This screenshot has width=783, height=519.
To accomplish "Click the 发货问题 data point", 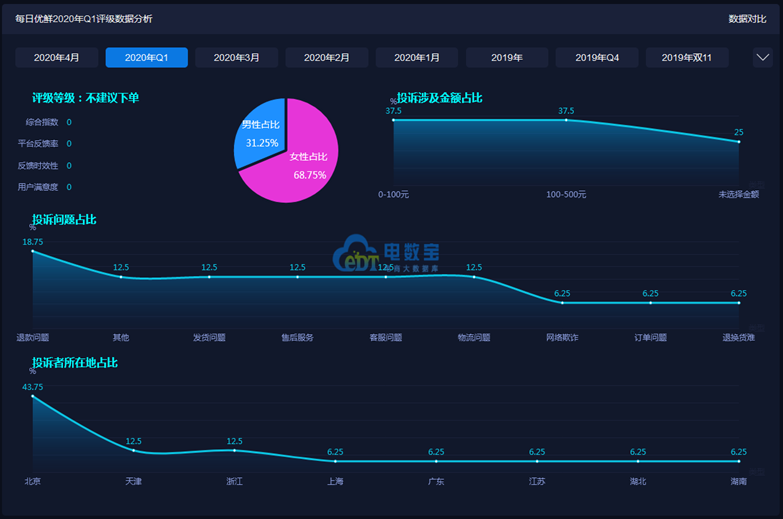I will pyautogui.click(x=209, y=277).
